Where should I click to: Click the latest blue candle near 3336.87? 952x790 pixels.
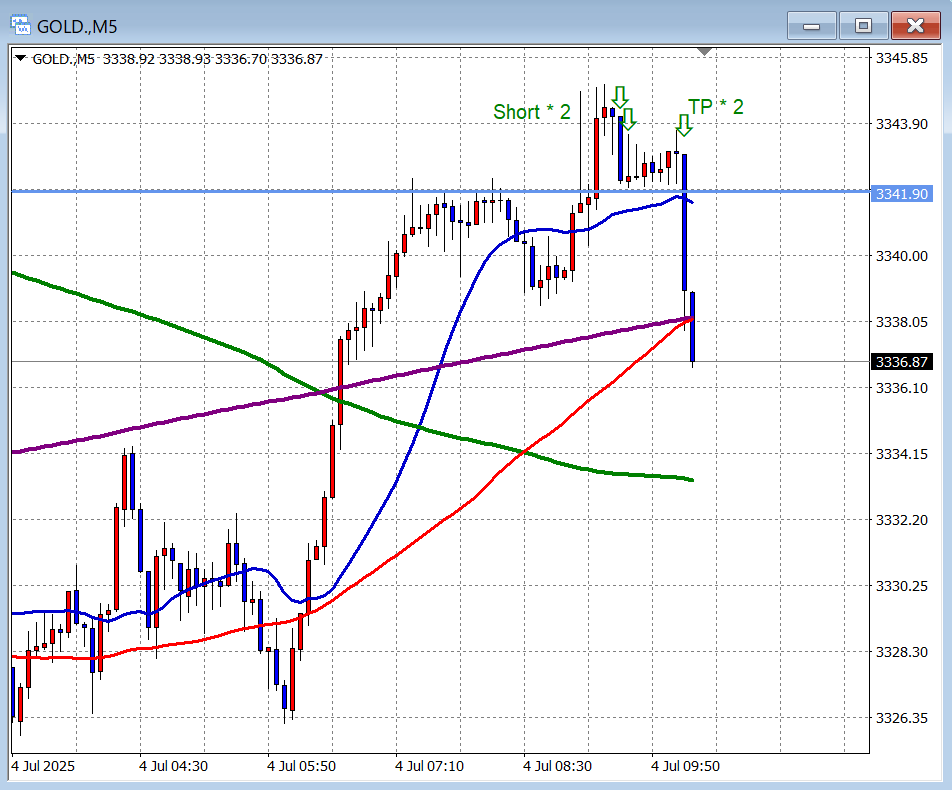click(692, 327)
